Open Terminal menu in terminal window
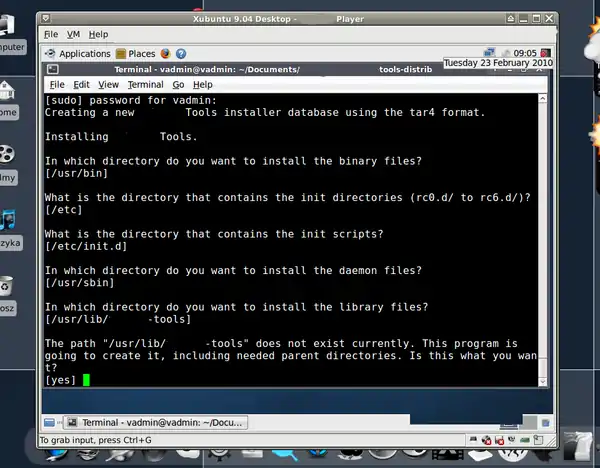Viewport: 600px width, 468px height. point(145,85)
